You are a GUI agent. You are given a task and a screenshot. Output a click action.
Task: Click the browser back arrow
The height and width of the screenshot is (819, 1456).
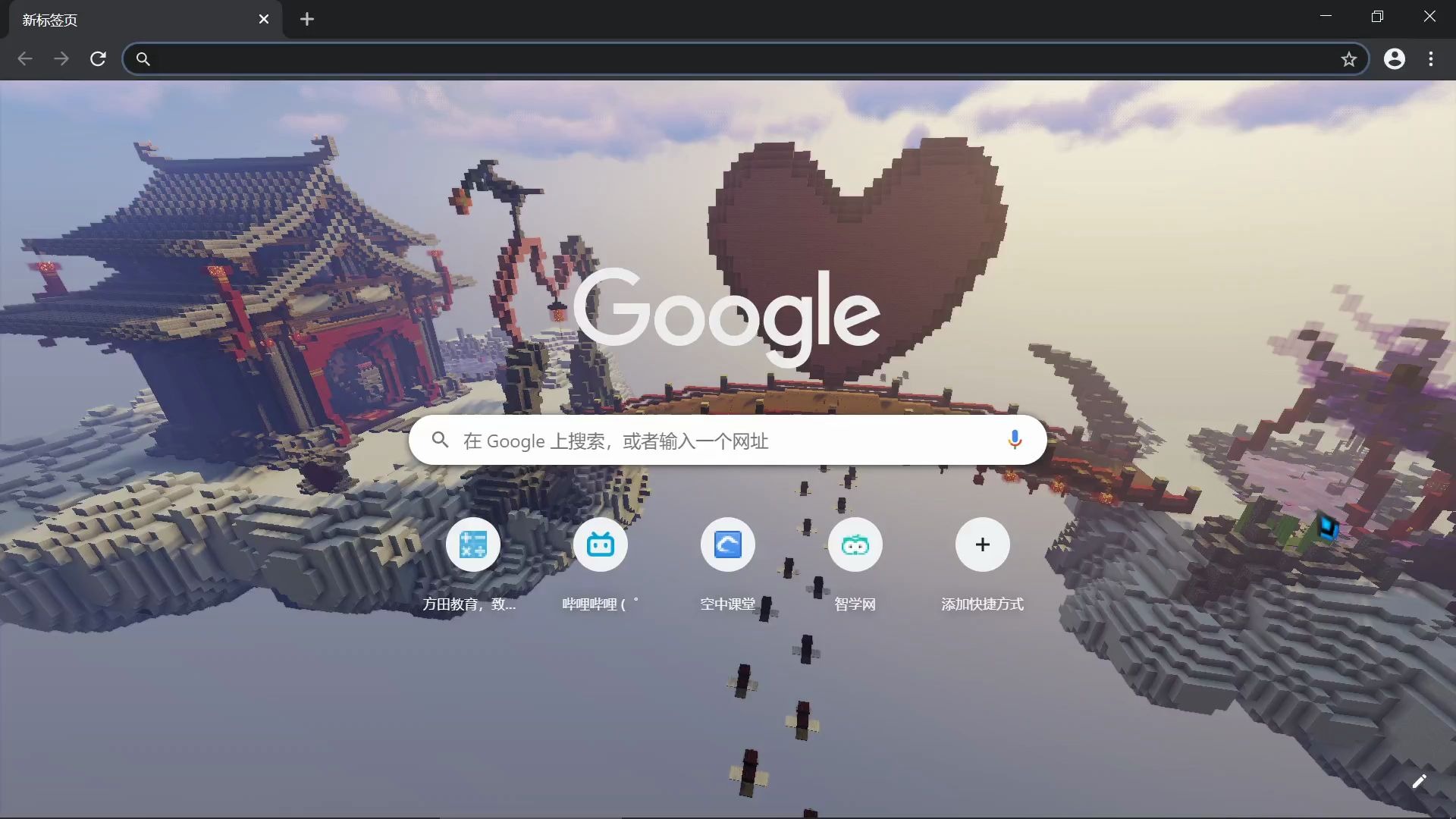click(x=25, y=59)
